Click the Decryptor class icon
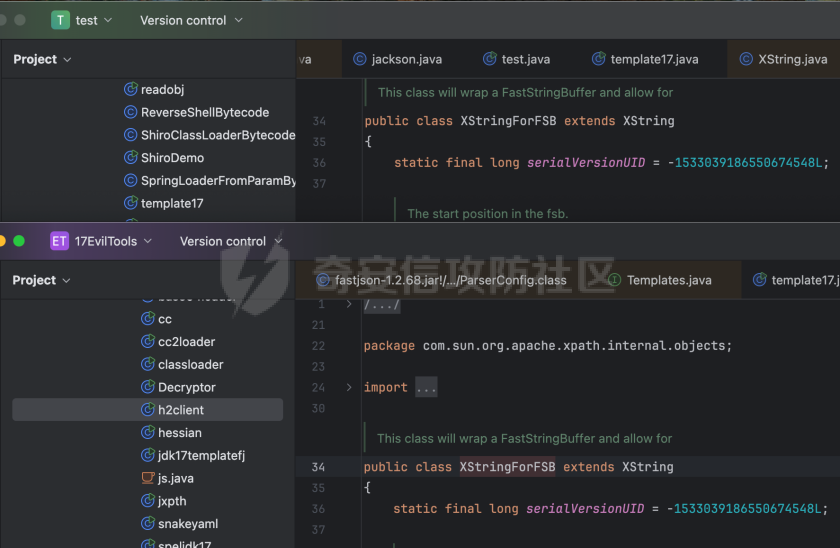This screenshot has height=548, width=840. pyautogui.click(x=148, y=387)
